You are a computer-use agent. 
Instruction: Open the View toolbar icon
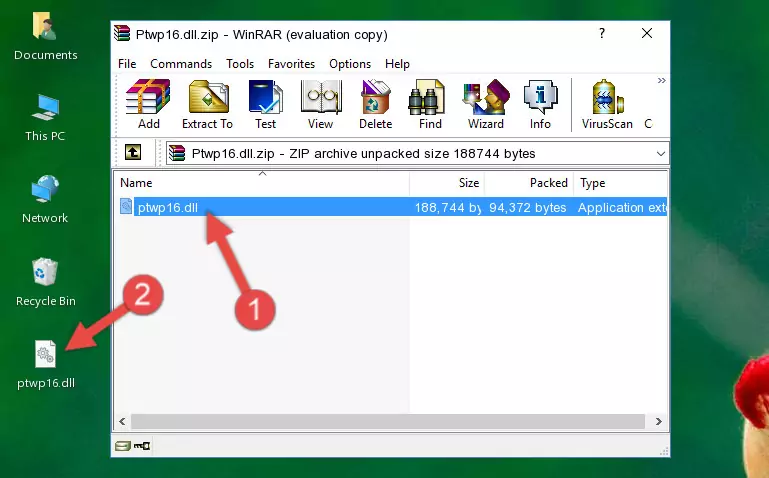point(321,104)
